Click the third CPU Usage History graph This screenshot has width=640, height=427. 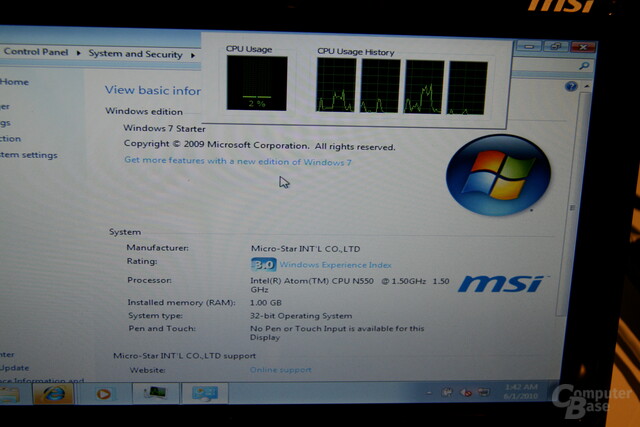(x=424, y=87)
